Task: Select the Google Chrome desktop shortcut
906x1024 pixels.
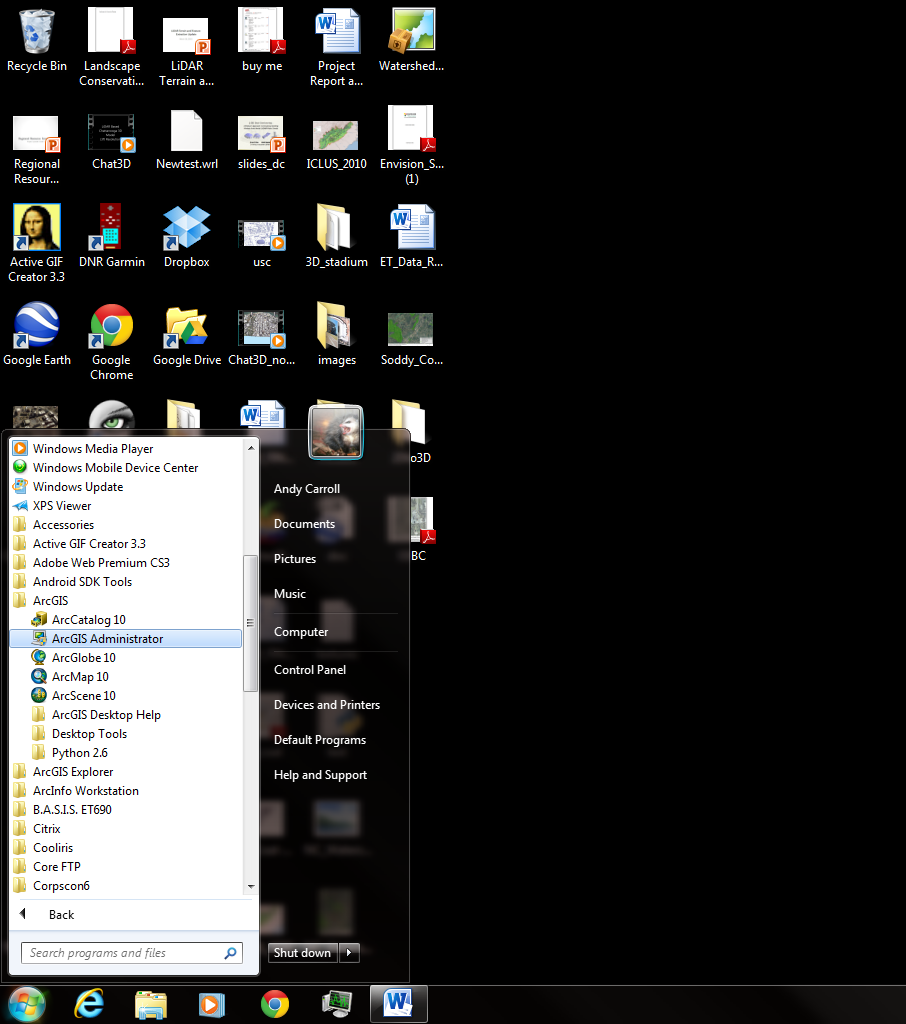Action: click(112, 342)
